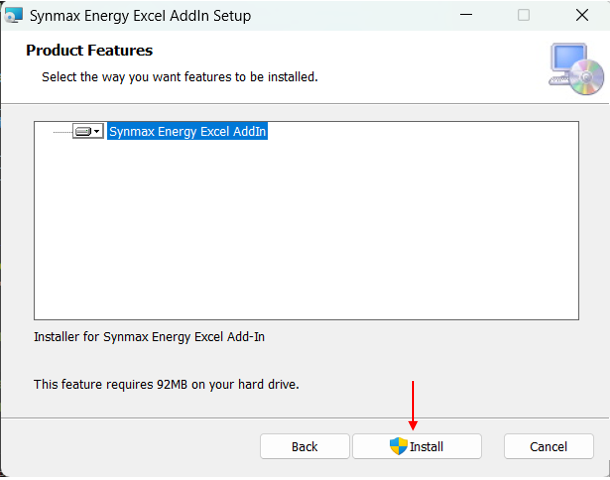
Task: Open the feature install-mode dropdown
Action: point(88,131)
